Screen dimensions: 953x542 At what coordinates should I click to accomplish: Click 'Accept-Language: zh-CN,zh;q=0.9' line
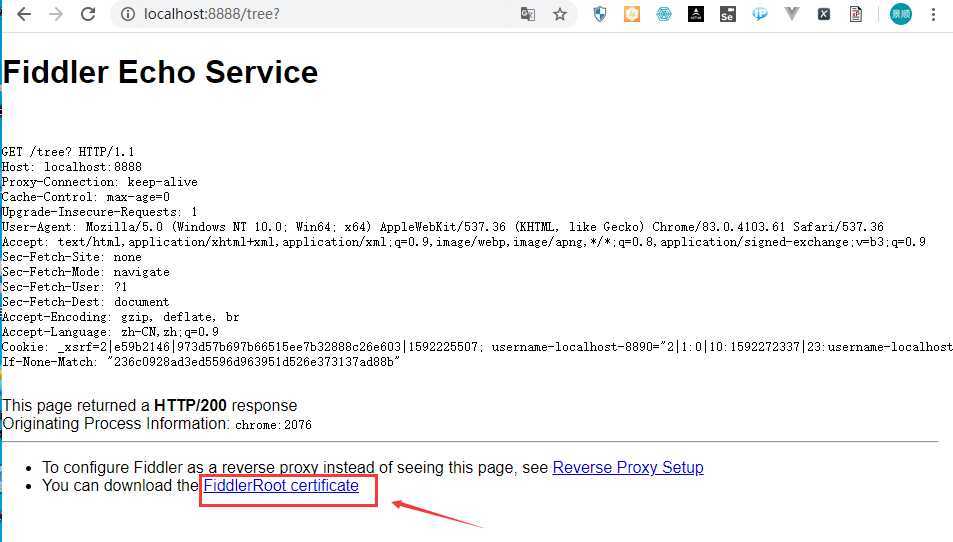tap(110, 332)
